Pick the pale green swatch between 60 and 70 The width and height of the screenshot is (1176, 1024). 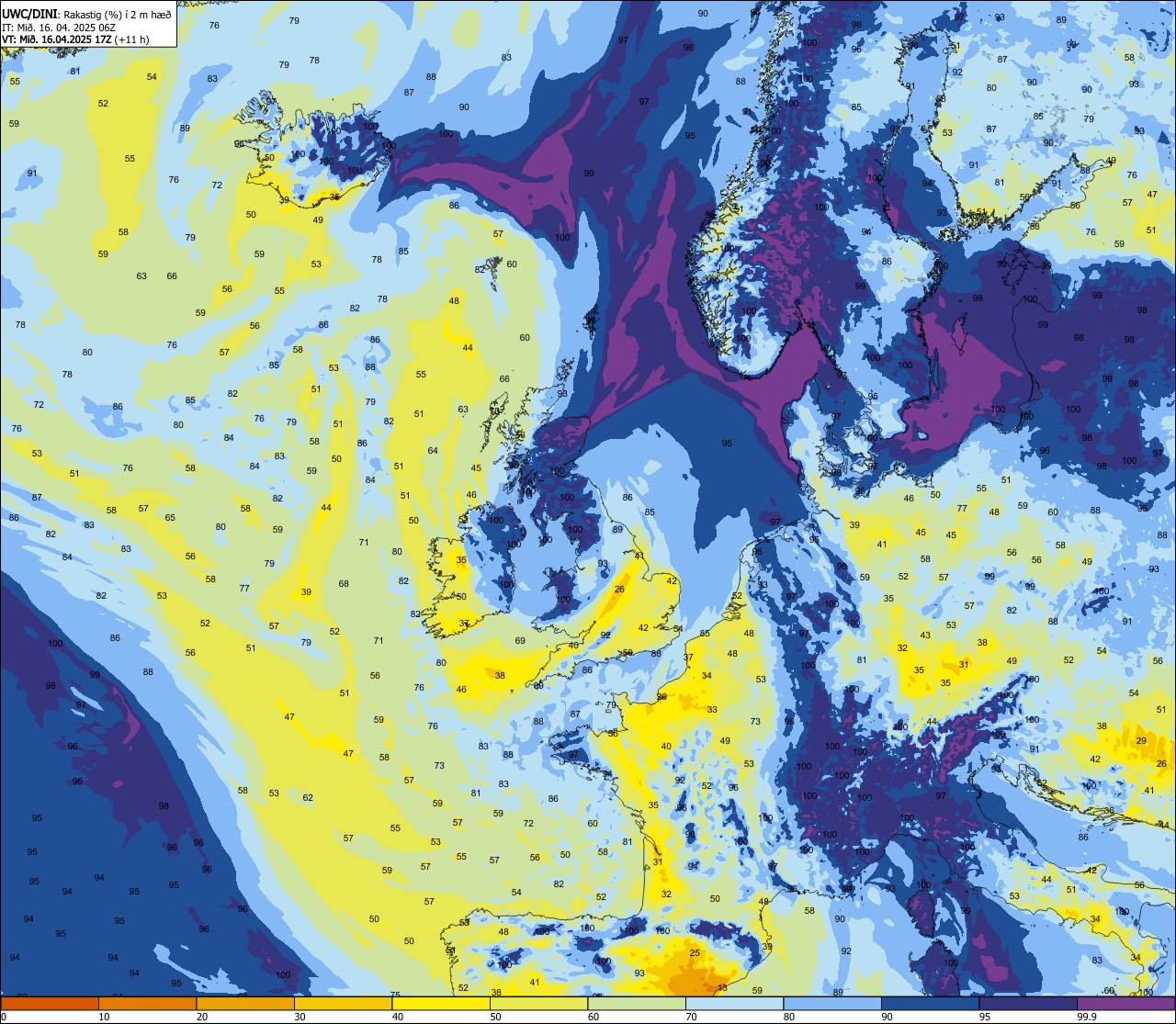(637, 1003)
